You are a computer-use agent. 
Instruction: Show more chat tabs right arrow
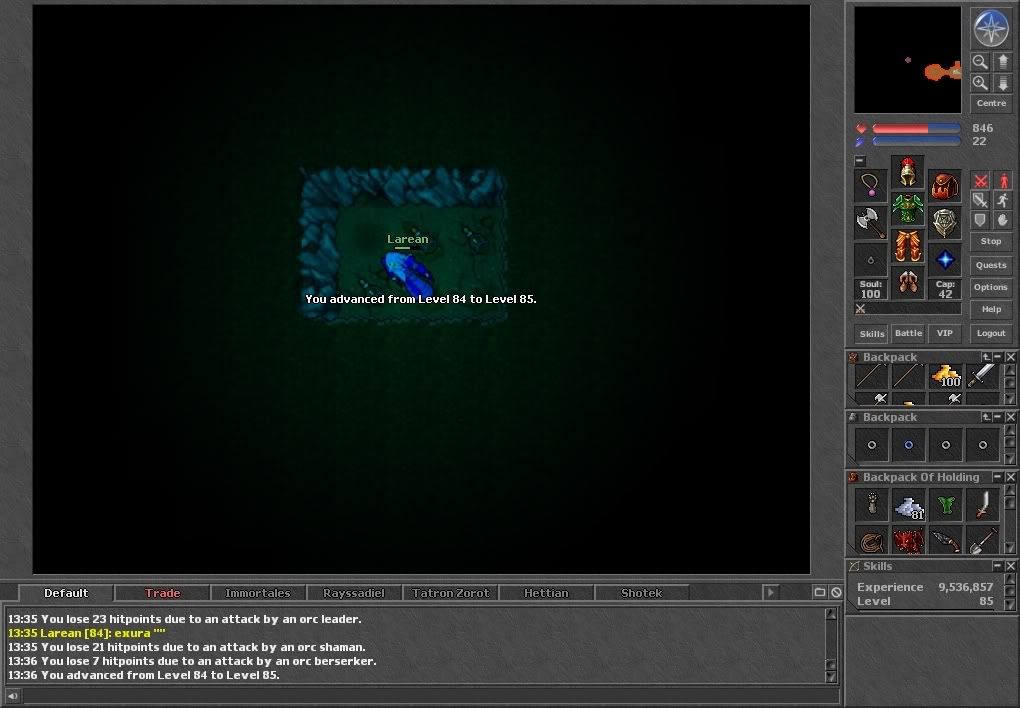pyautogui.click(x=770, y=592)
